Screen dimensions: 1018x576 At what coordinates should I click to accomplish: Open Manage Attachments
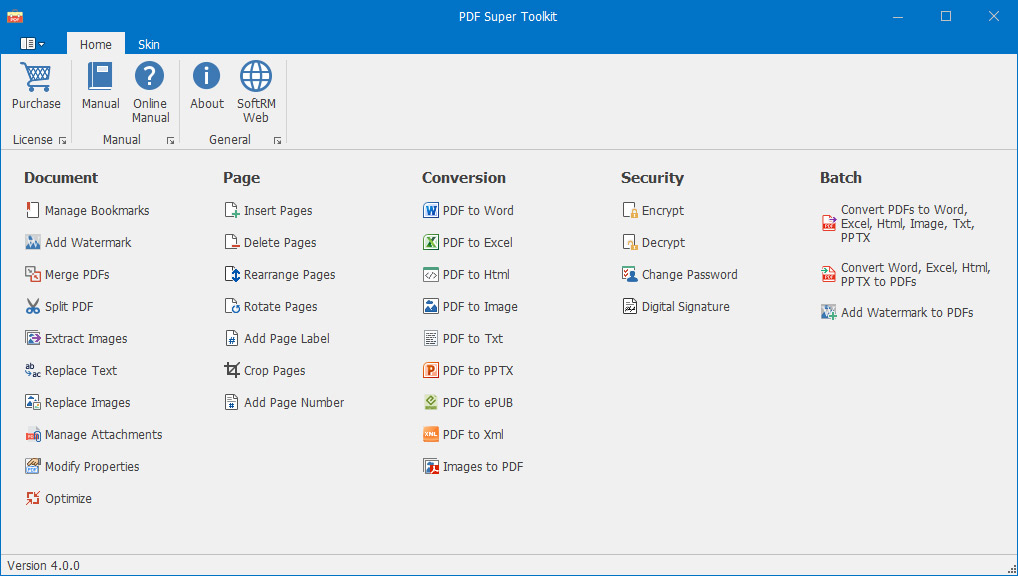click(x=102, y=434)
